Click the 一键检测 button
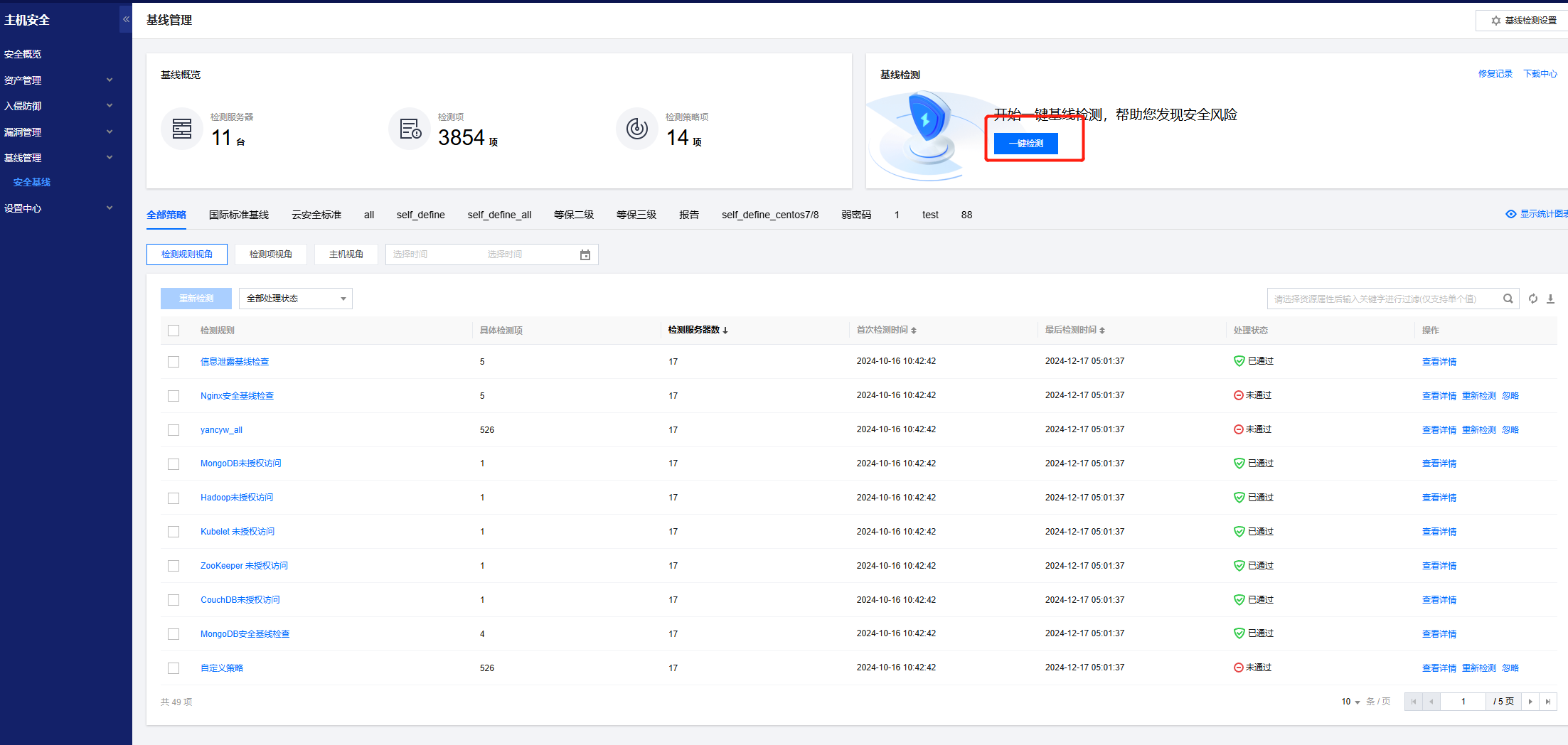The image size is (1568, 745). tap(1025, 144)
